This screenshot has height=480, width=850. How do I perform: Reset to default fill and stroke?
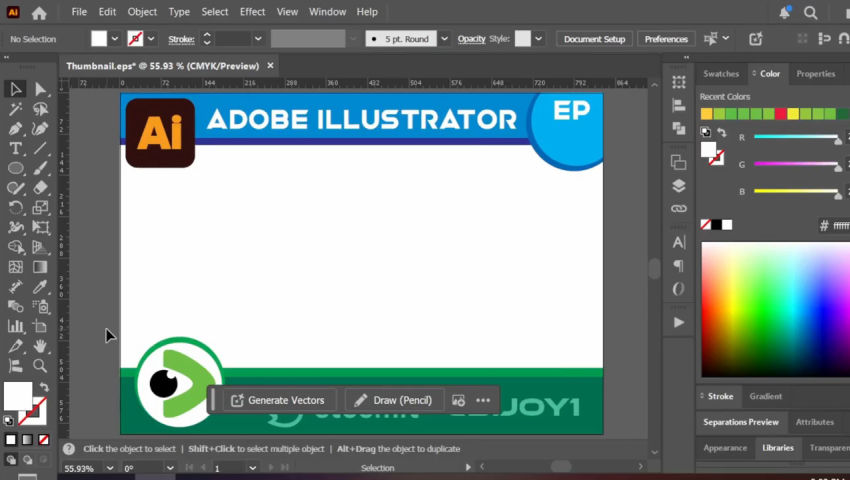(x=8, y=420)
